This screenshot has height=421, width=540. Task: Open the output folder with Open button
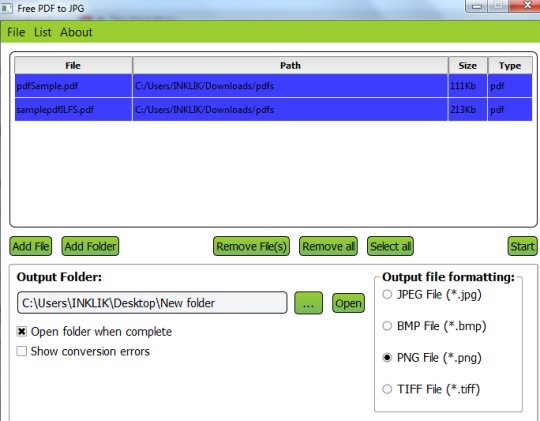[348, 303]
